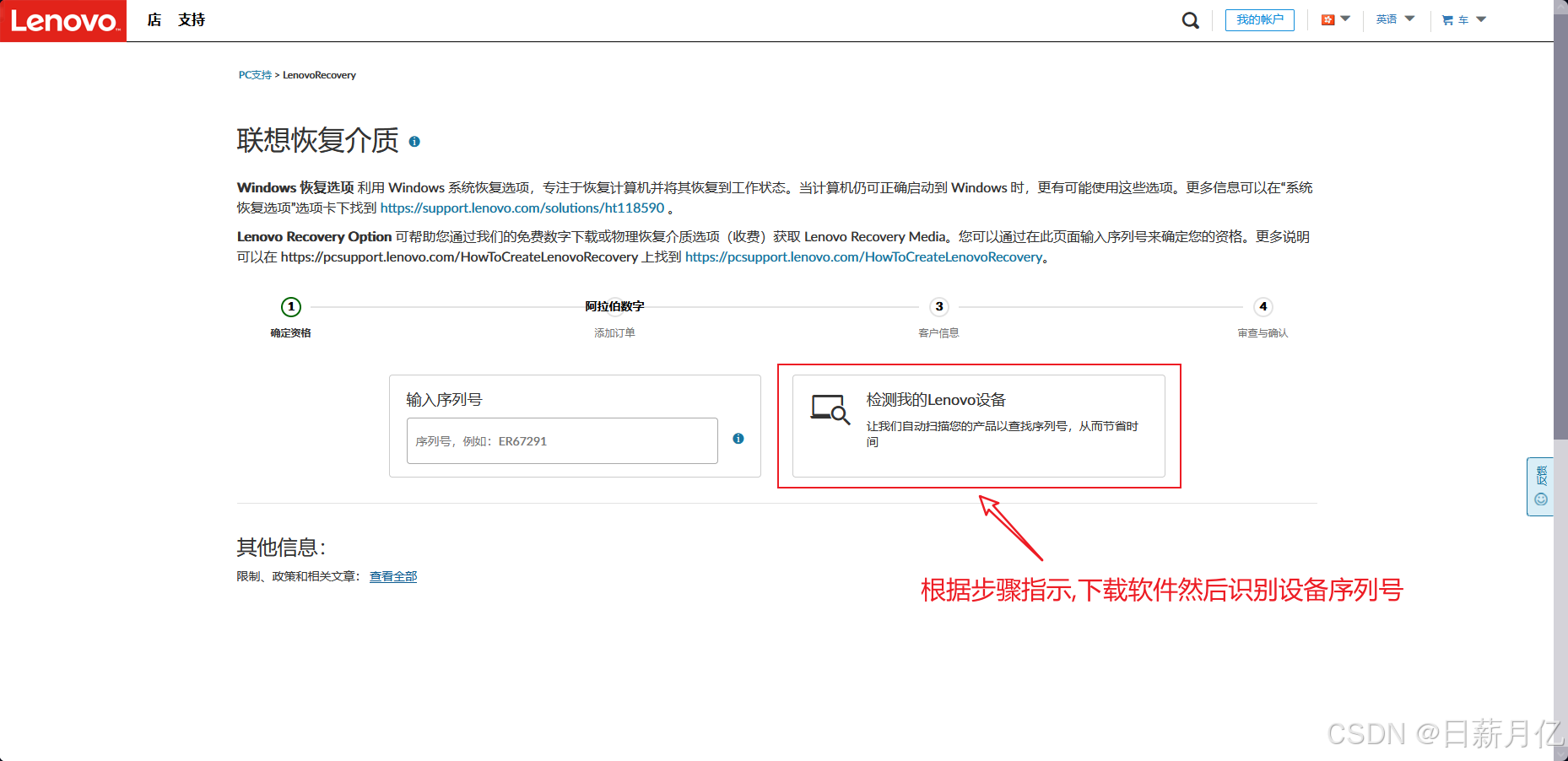The width and height of the screenshot is (1568, 761).
Task: Click the 输入序列号 label
Action: click(x=444, y=400)
